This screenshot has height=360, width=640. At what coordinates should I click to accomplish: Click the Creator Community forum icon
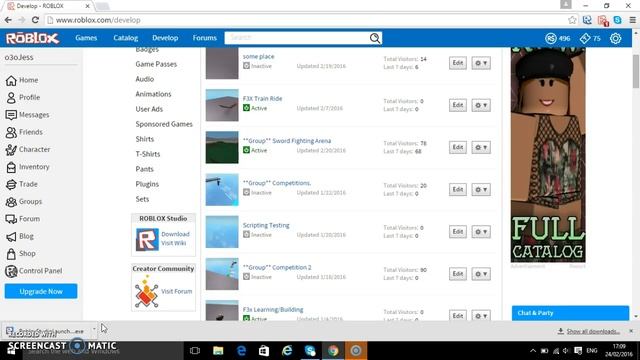(146, 291)
